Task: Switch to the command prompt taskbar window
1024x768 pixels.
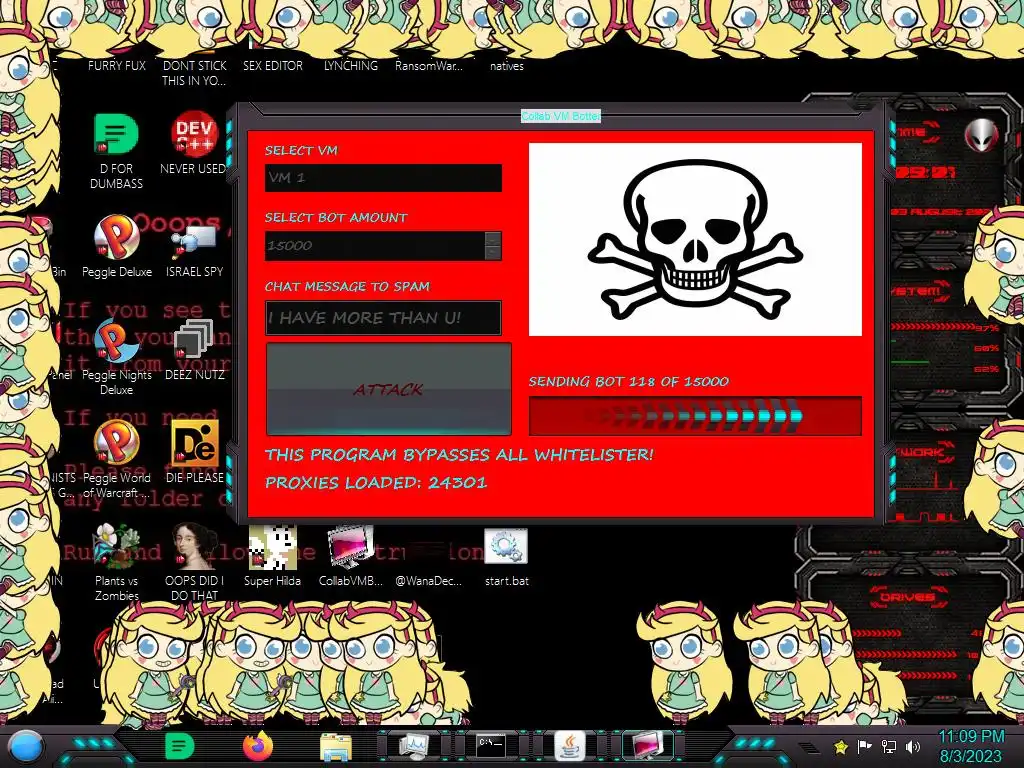Action: pyautogui.click(x=490, y=746)
